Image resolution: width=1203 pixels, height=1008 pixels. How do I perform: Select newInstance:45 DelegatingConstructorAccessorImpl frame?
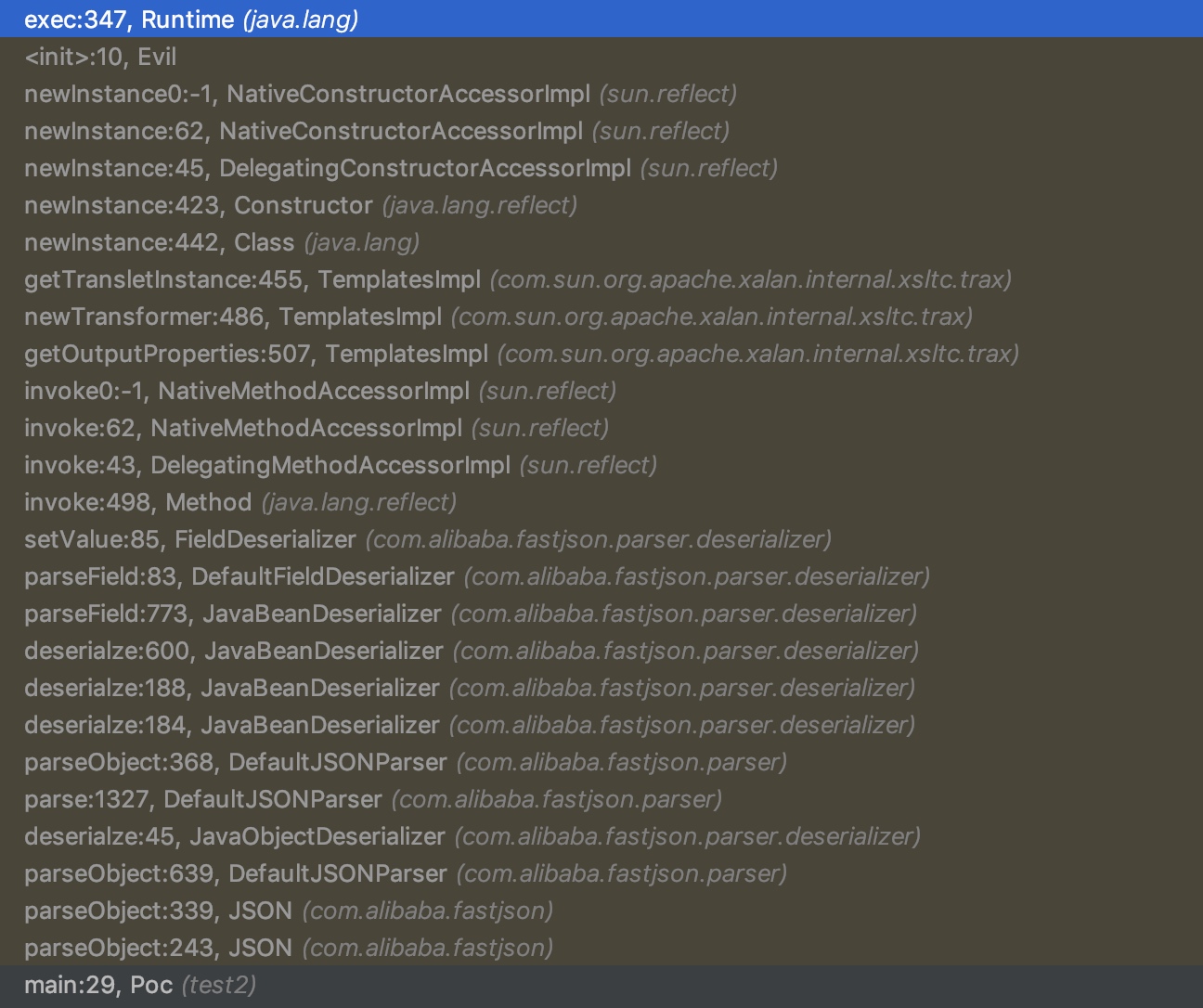[x=601, y=168]
